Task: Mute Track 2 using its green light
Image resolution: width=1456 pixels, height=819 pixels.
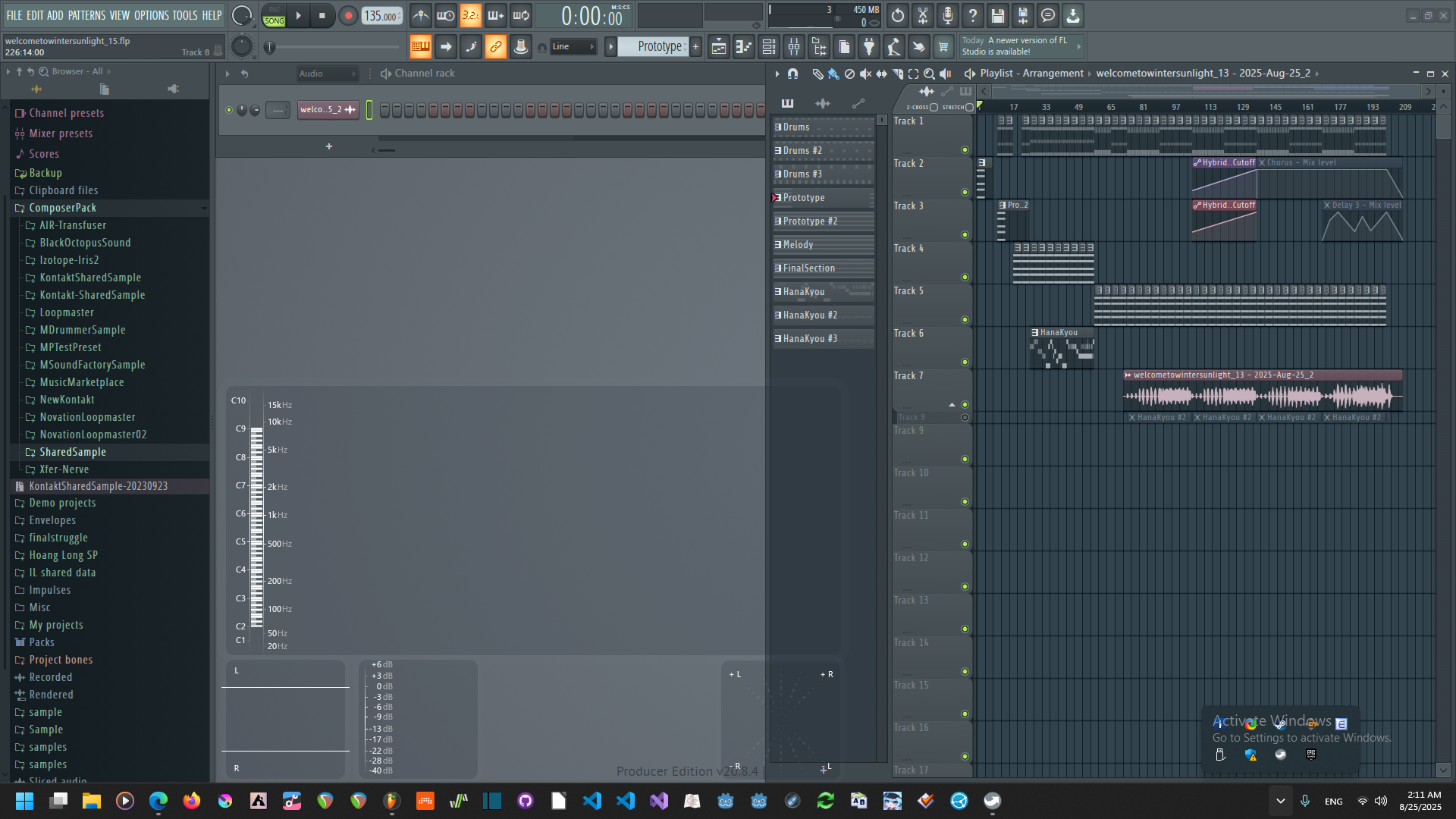Action: coord(965,193)
